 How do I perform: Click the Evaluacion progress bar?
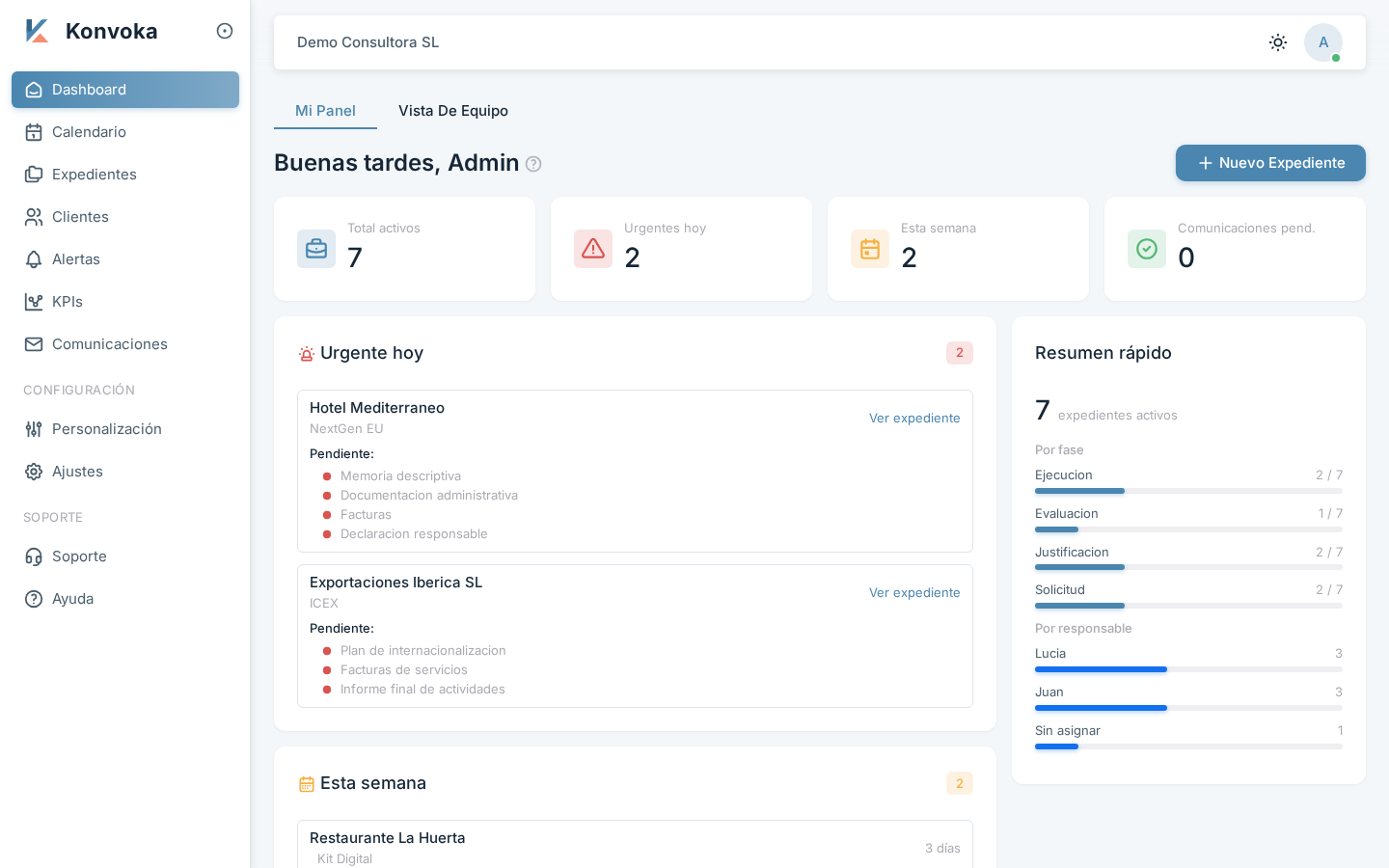(x=1188, y=529)
